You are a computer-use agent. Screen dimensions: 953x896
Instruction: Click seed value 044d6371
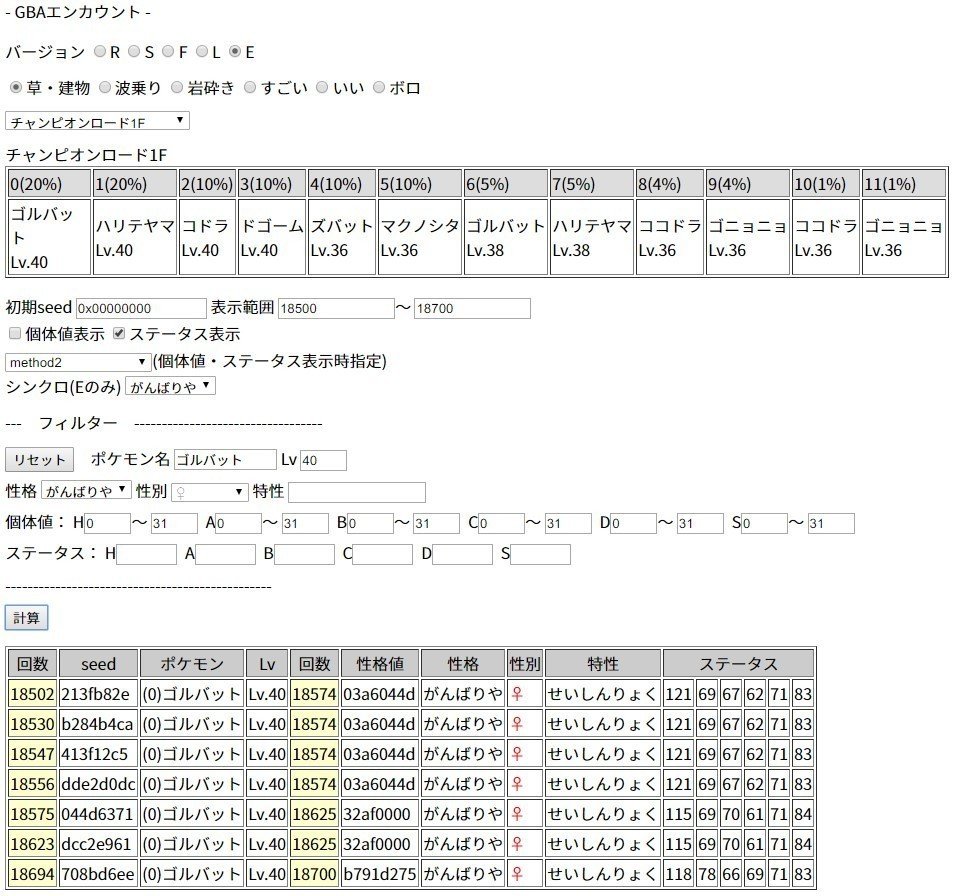(98, 814)
